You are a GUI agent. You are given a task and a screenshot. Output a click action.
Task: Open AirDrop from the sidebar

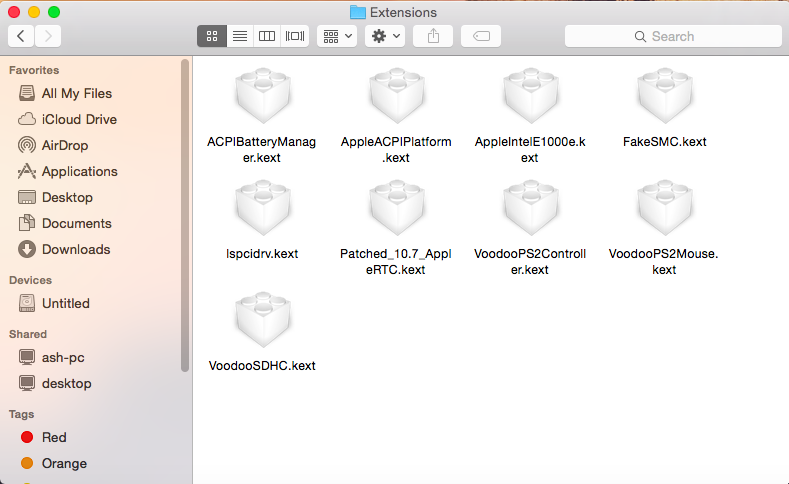click(65, 145)
